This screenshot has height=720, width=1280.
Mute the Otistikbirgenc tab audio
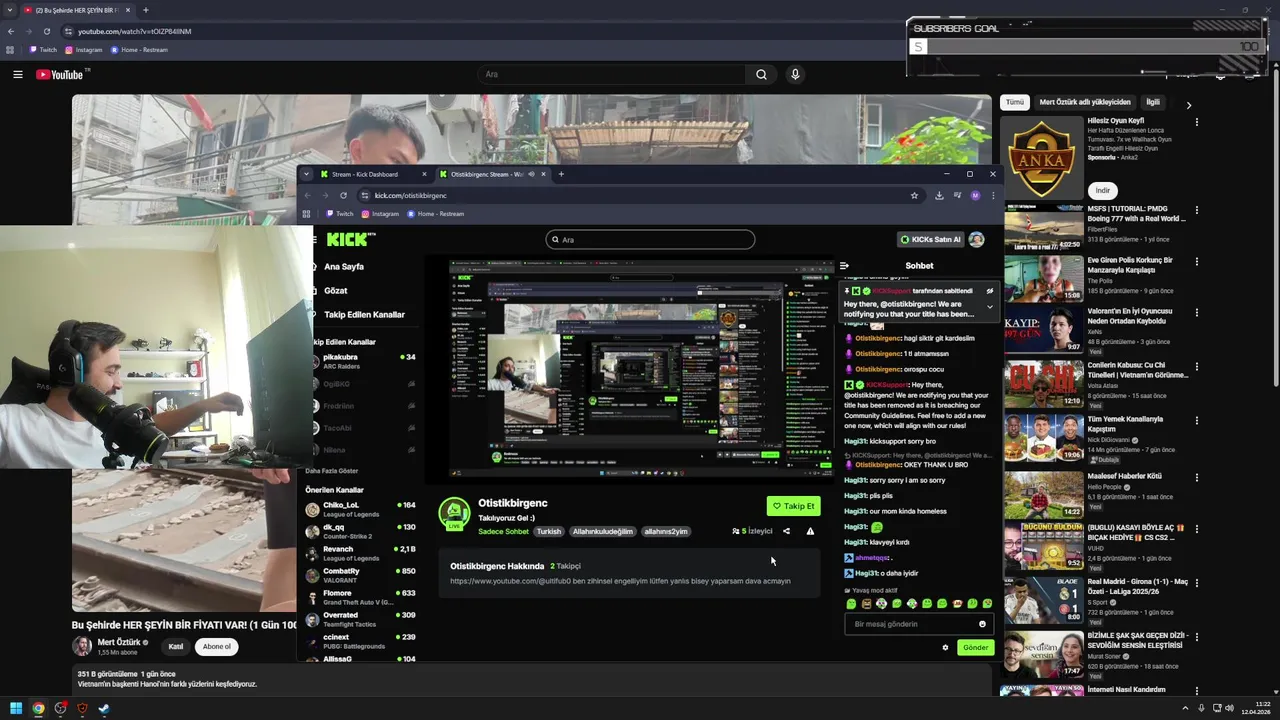pos(531,174)
